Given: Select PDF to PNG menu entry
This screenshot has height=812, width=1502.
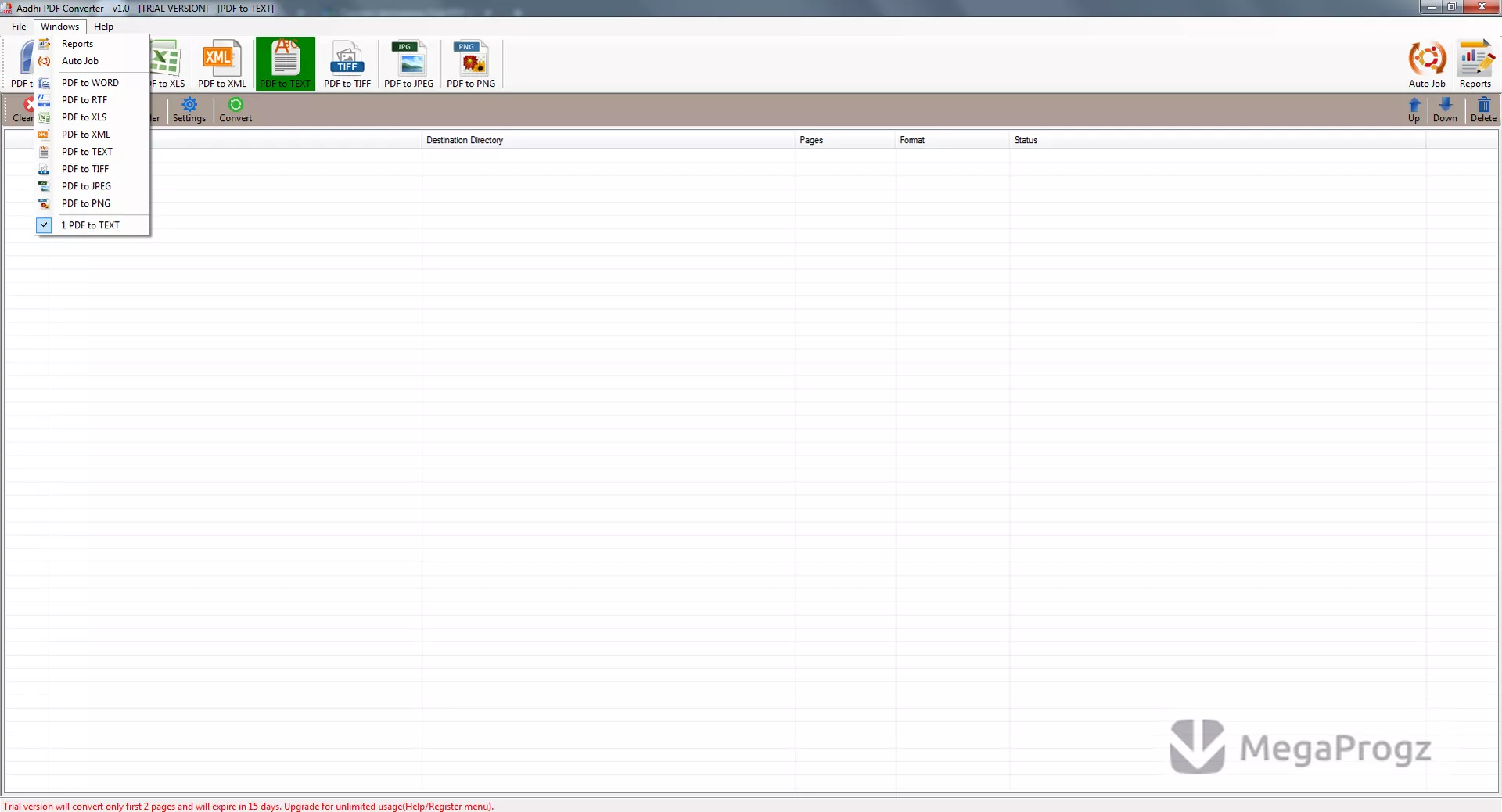Looking at the screenshot, I should coord(92,203).
